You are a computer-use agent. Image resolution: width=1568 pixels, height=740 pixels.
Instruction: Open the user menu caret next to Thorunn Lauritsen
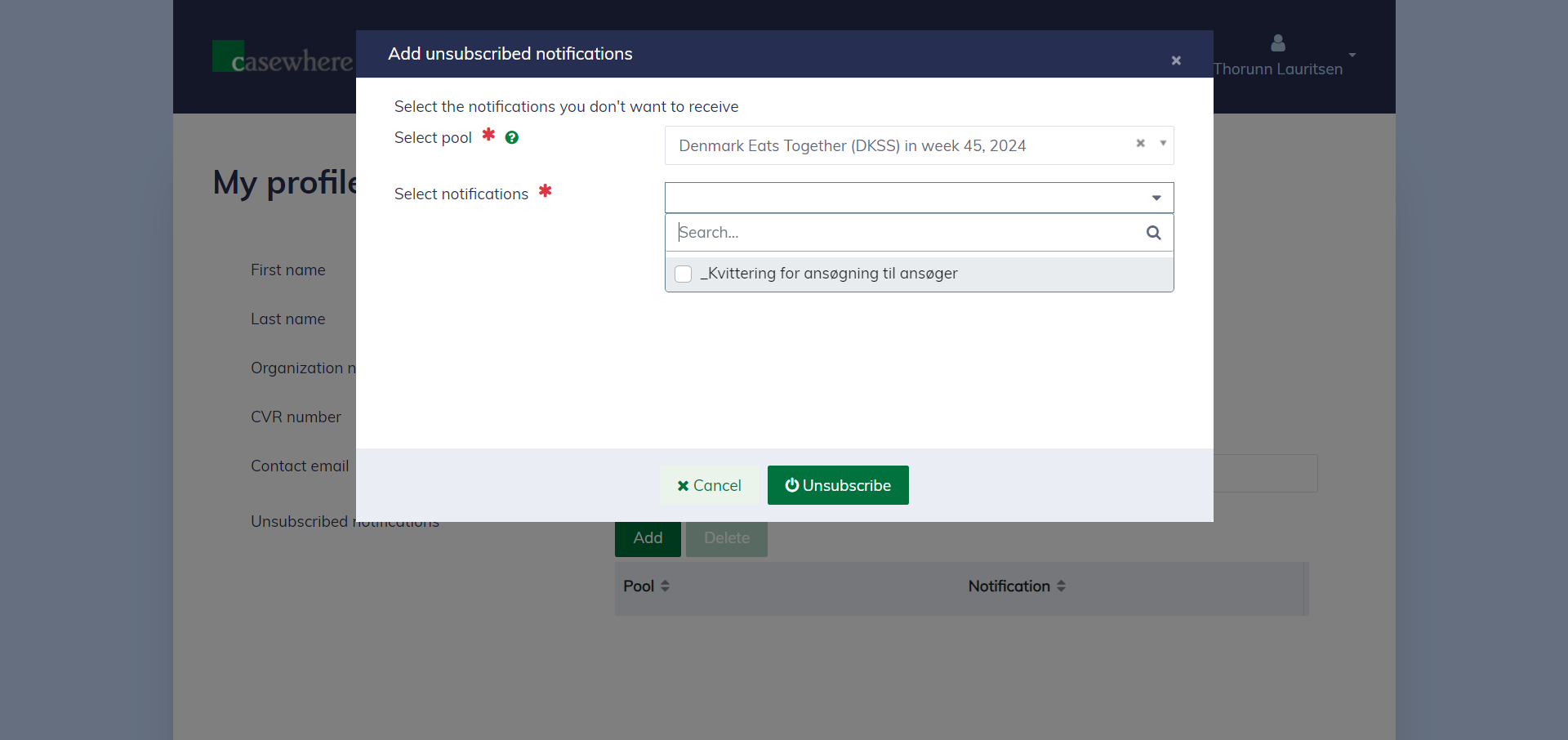[1352, 56]
